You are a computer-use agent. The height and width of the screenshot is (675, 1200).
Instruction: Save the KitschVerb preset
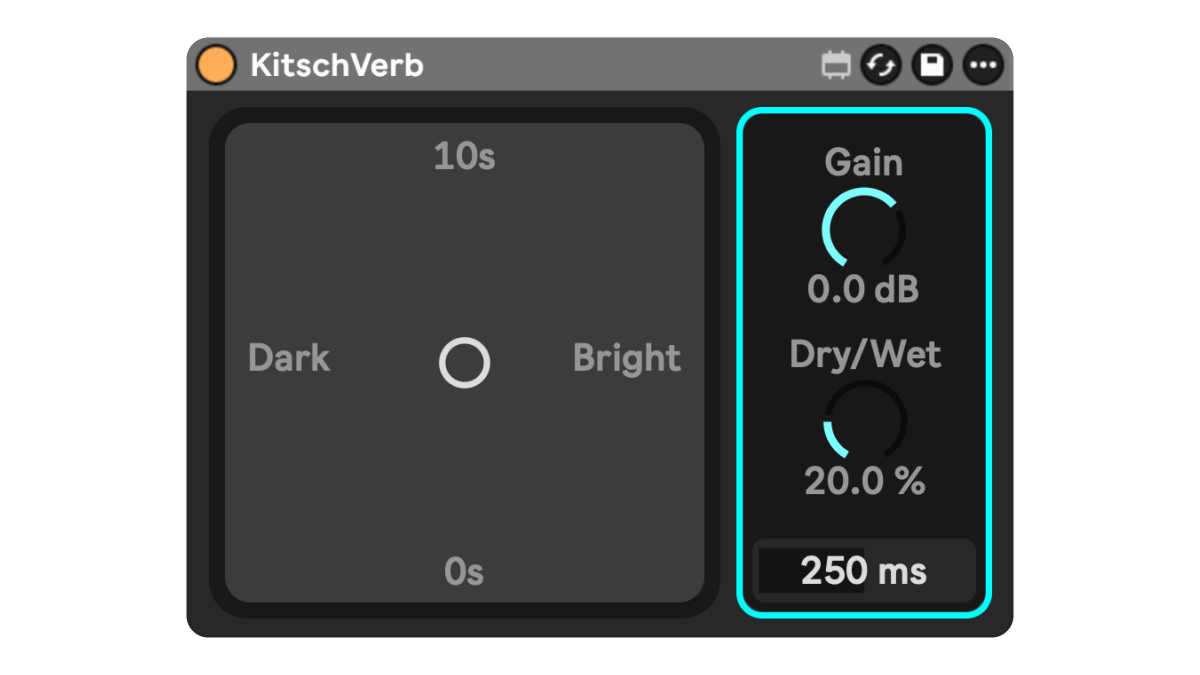click(x=931, y=64)
